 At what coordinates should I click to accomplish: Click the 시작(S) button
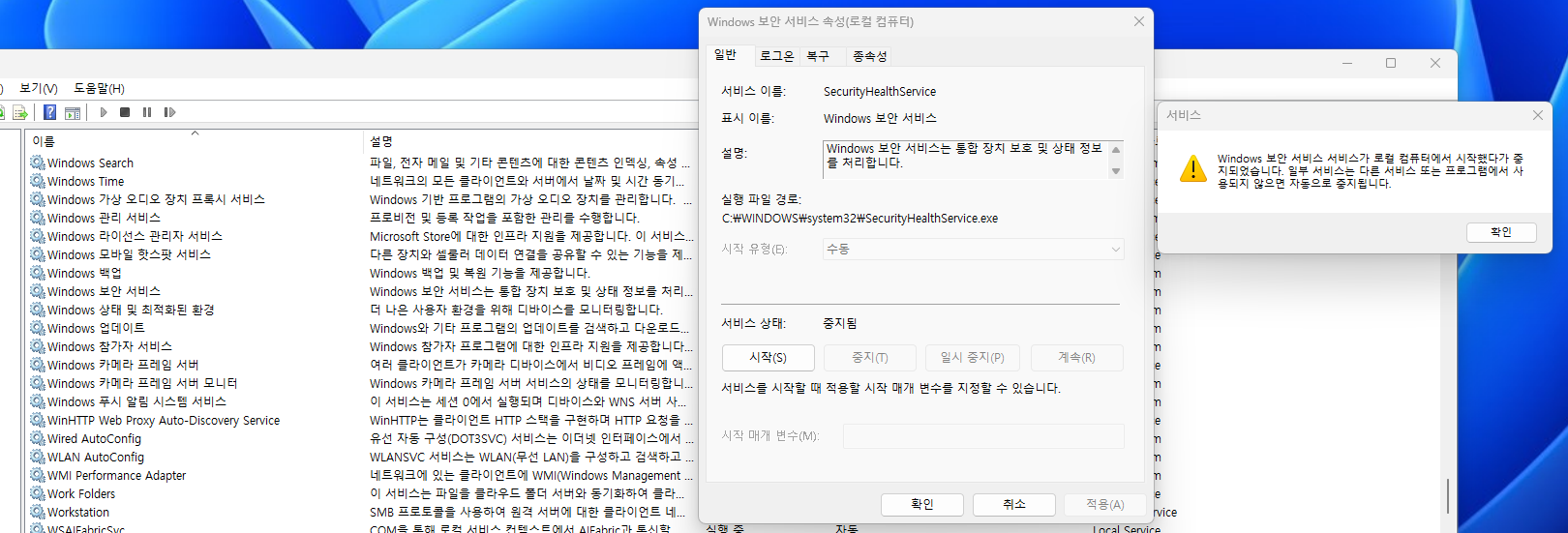(769, 358)
